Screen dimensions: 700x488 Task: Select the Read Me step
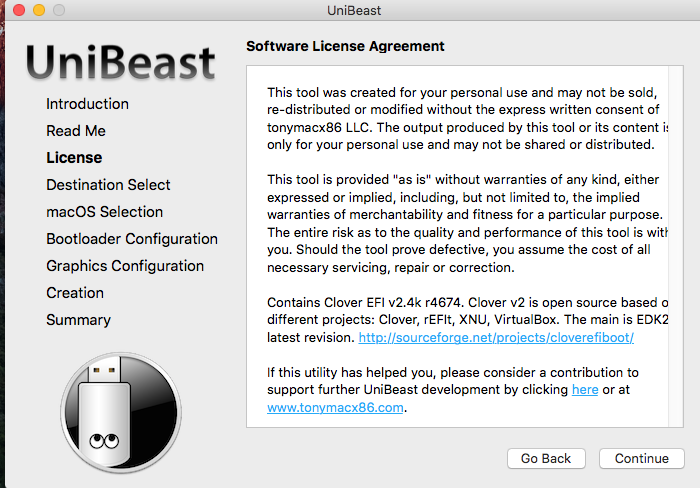[76, 131]
